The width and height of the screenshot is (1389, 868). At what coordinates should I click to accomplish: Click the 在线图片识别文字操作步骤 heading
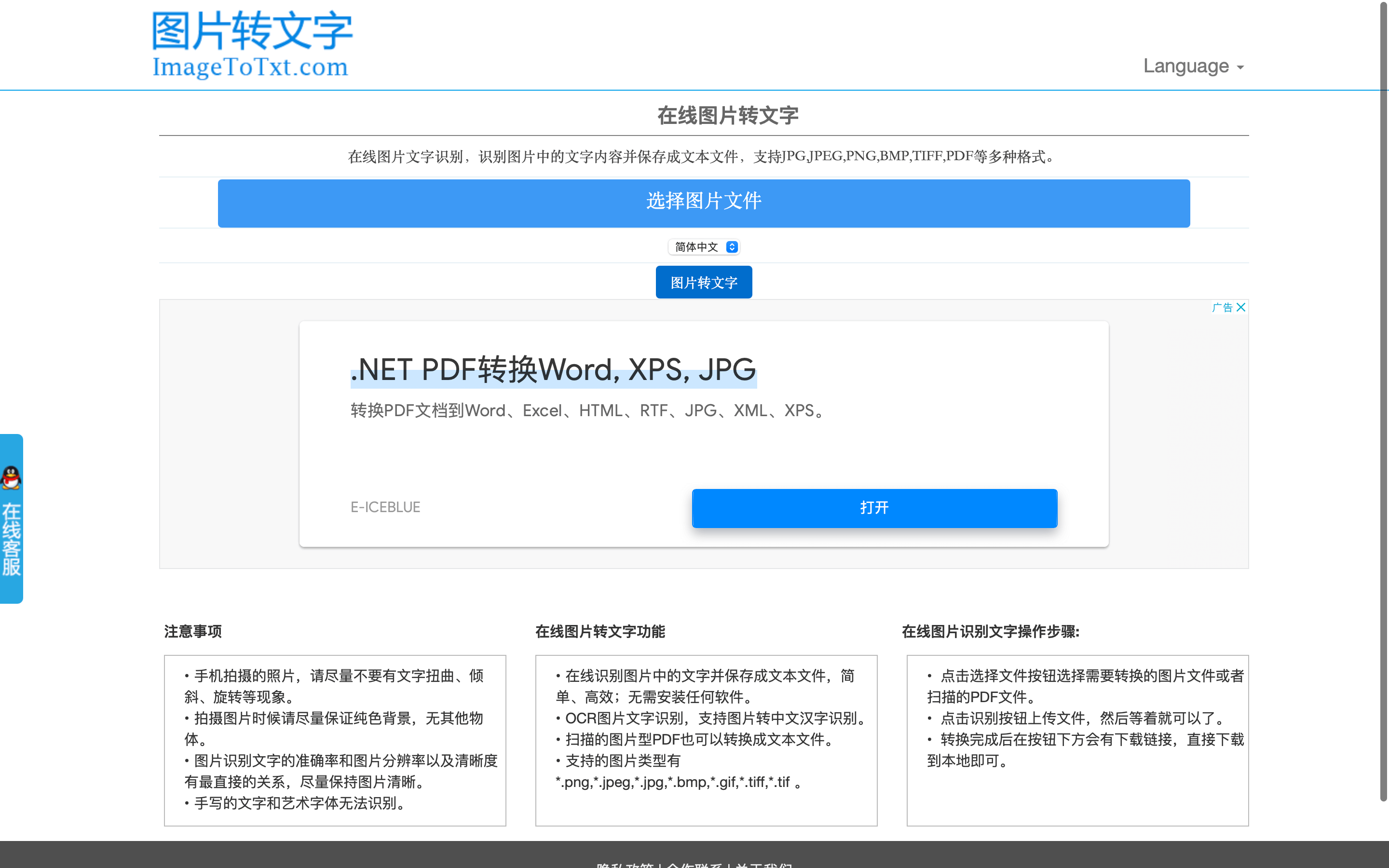990,632
